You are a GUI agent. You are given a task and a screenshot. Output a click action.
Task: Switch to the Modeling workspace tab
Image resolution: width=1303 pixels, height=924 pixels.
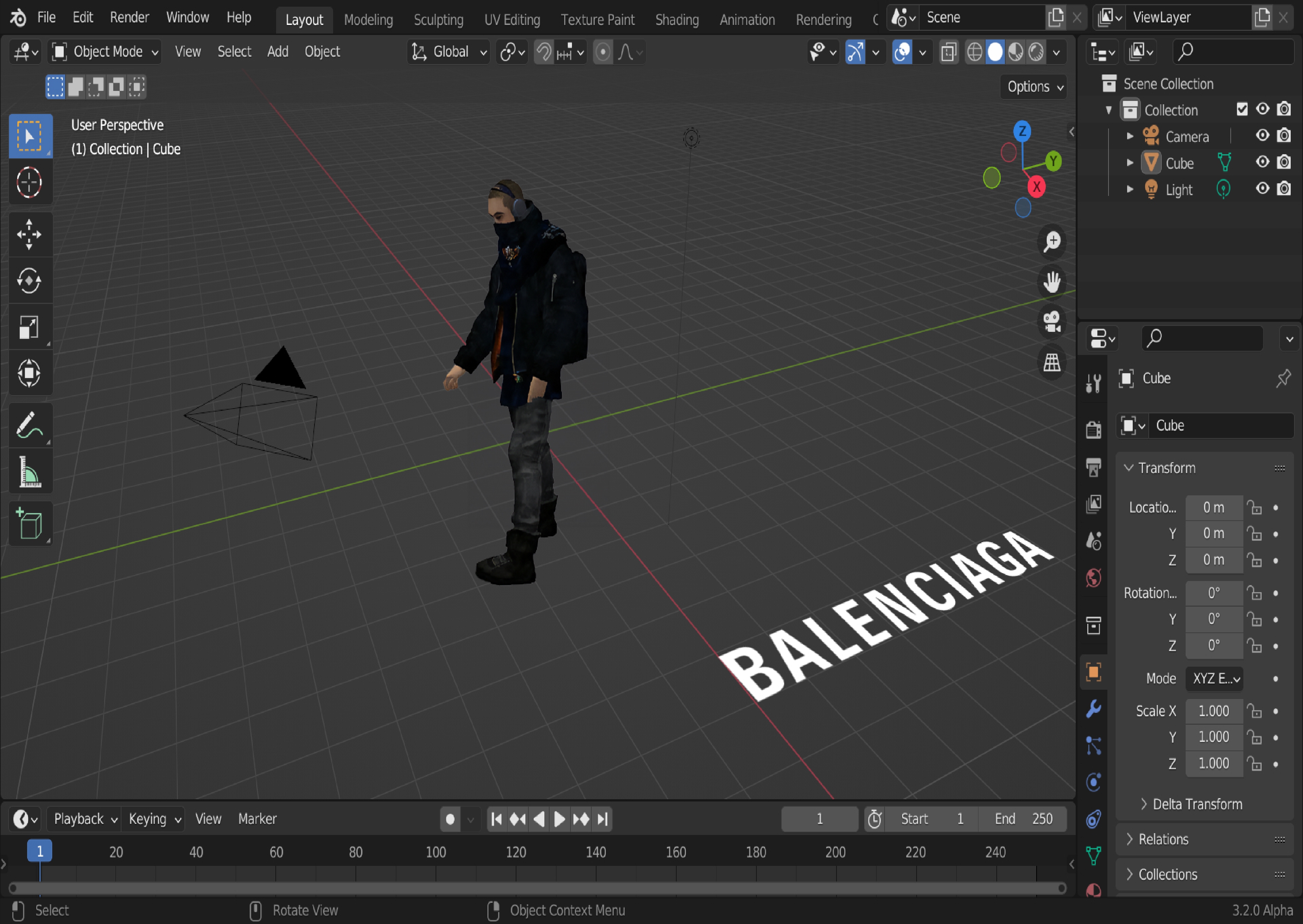pyautogui.click(x=368, y=20)
